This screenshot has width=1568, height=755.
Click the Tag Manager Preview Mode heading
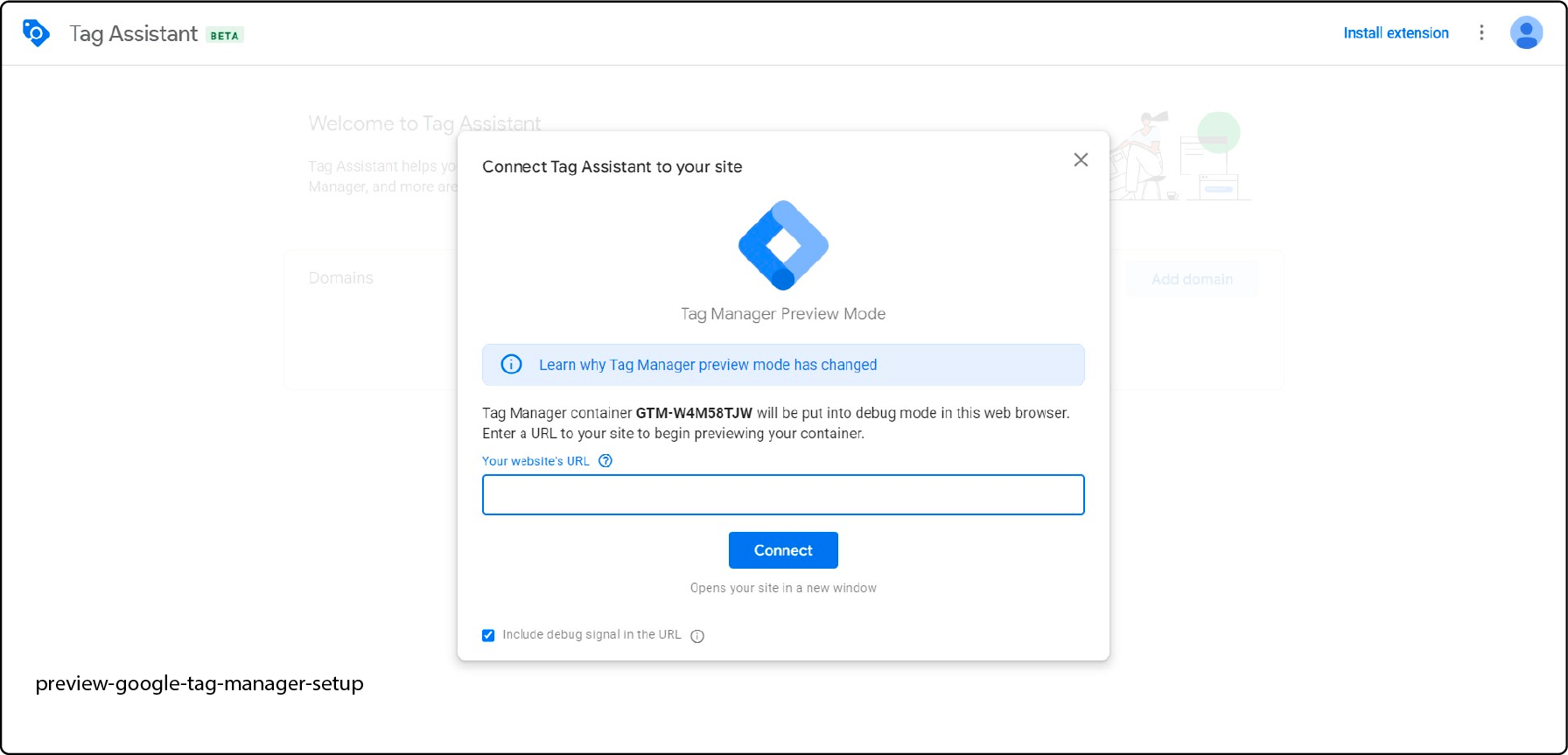[783, 314]
